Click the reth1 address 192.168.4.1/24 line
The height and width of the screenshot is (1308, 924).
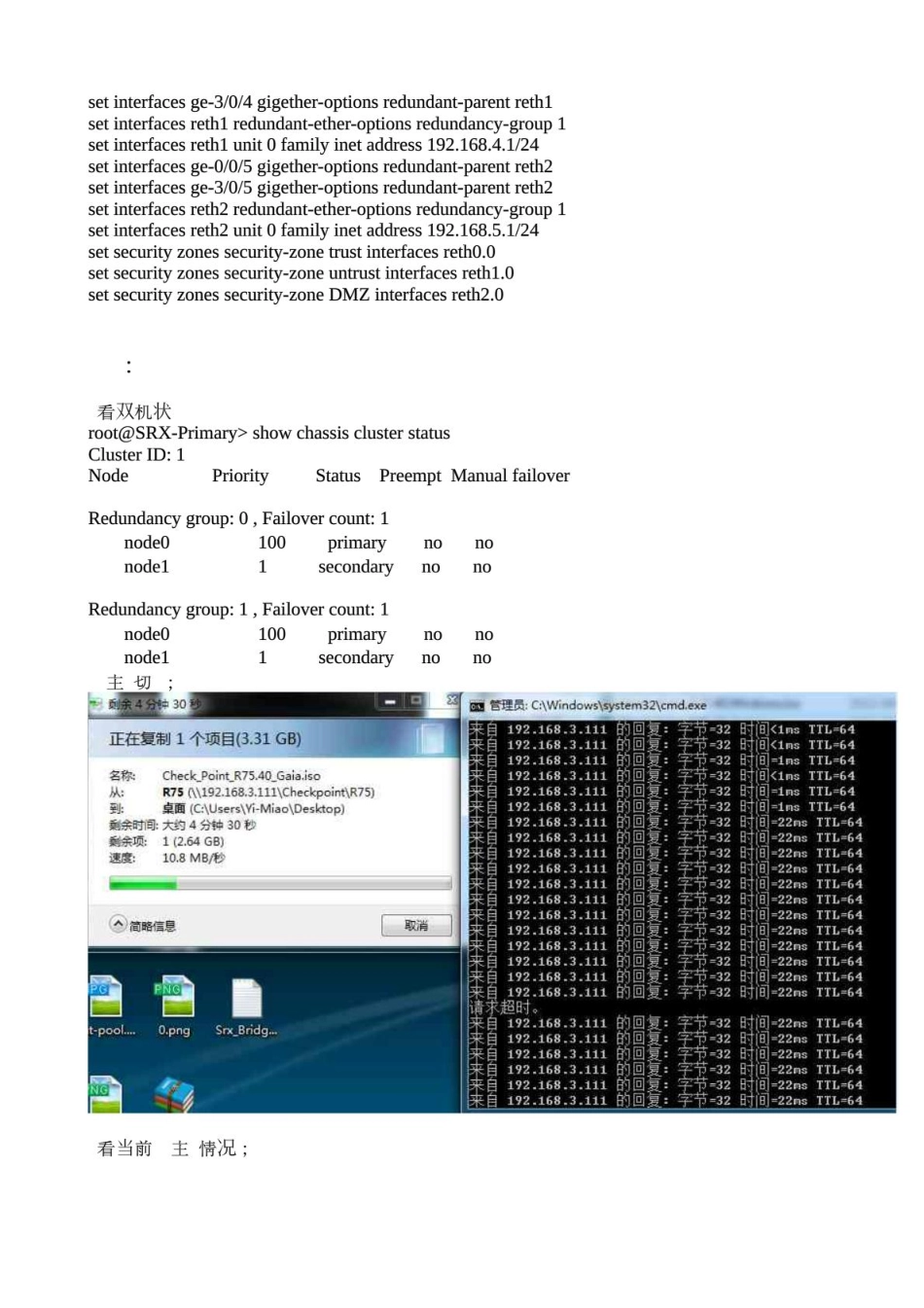pyautogui.click(x=313, y=145)
